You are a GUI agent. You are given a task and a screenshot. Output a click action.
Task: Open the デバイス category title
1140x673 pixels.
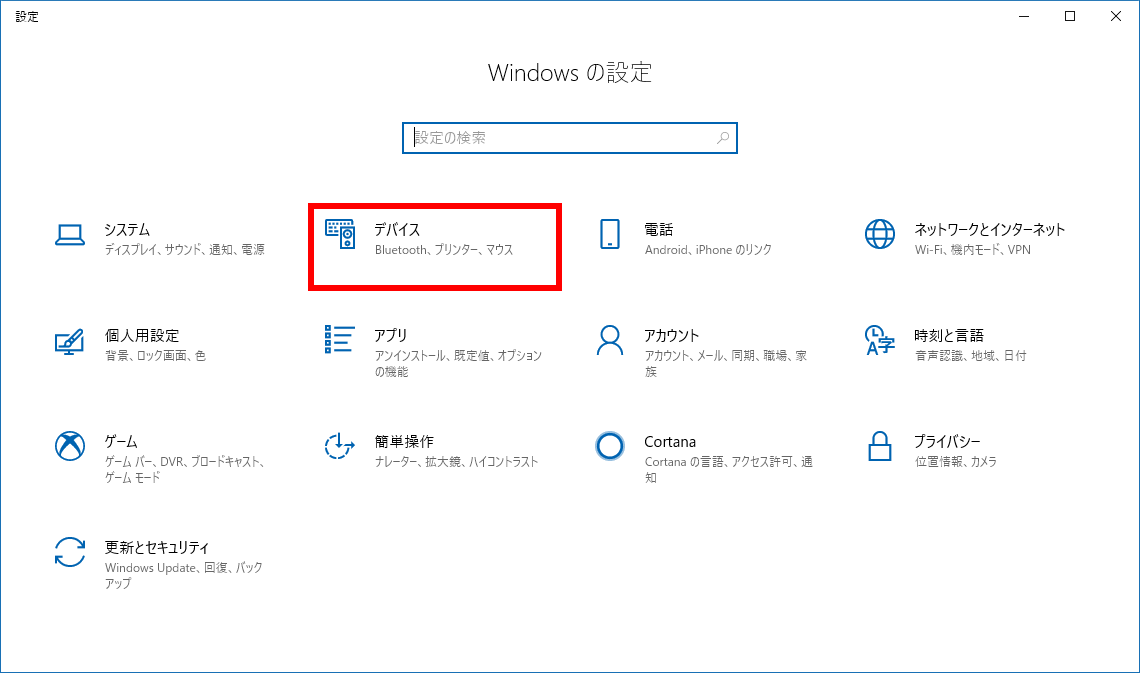(397, 230)
